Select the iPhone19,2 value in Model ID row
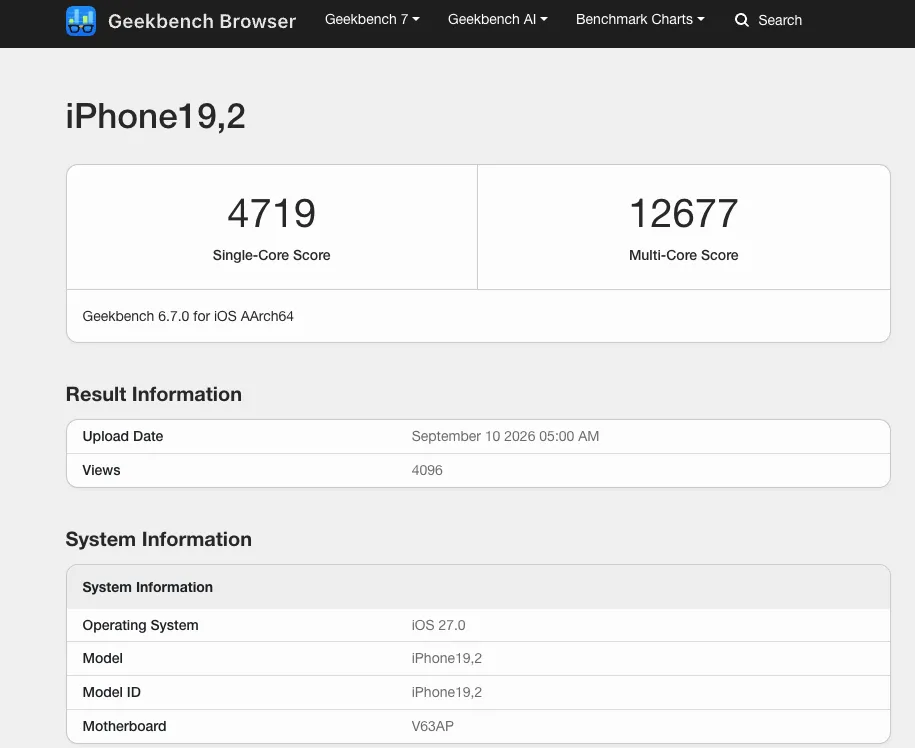The width and height of the screenshot is (915, 748). click(446, 692)
